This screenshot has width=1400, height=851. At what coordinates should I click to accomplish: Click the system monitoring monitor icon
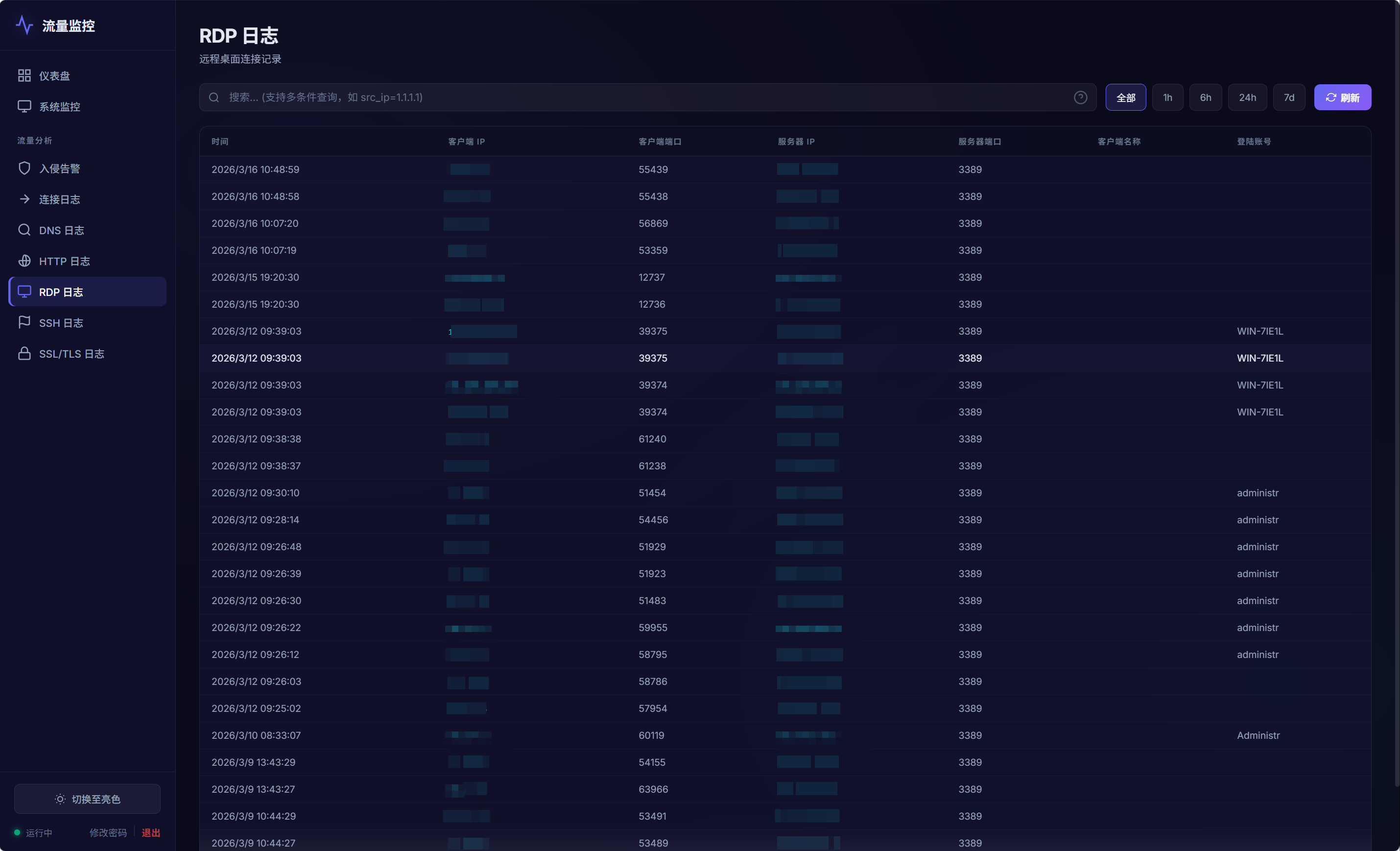pyautogui.click(x=24, y=106)
